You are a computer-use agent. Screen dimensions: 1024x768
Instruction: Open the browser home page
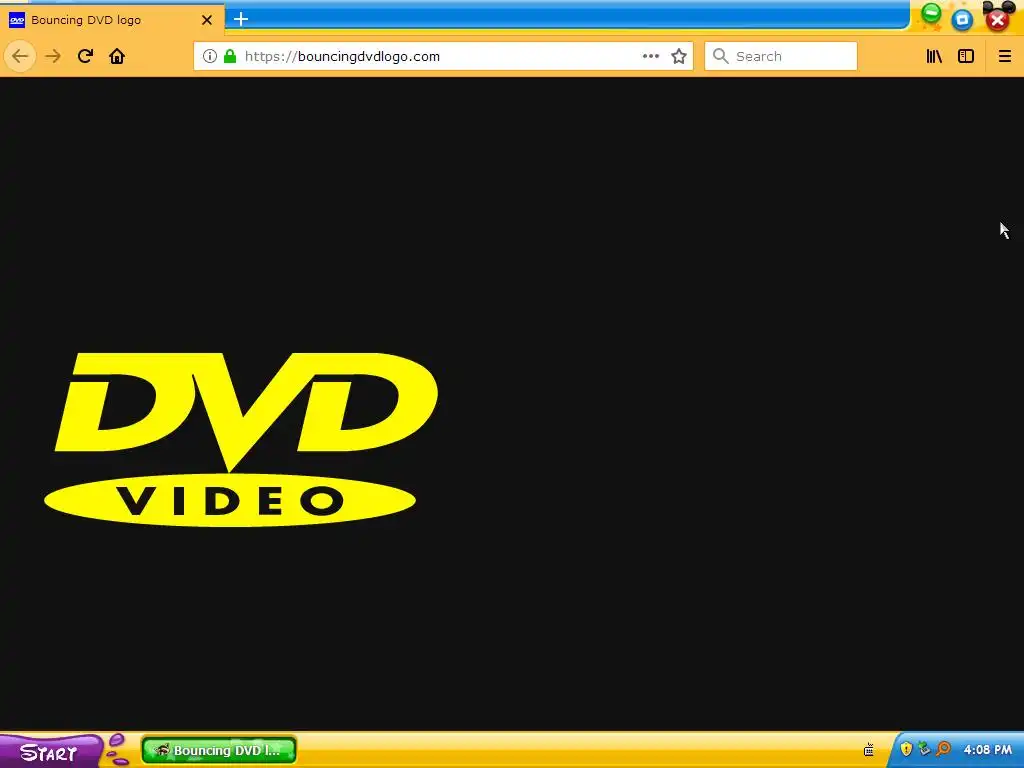point(117,56)
